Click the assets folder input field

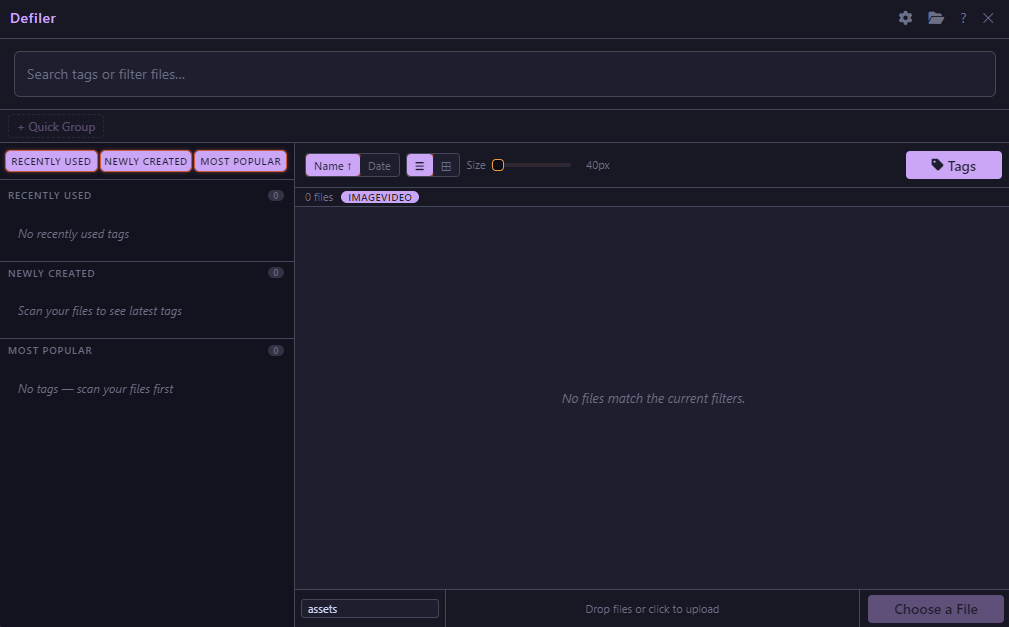pos(369,609)
